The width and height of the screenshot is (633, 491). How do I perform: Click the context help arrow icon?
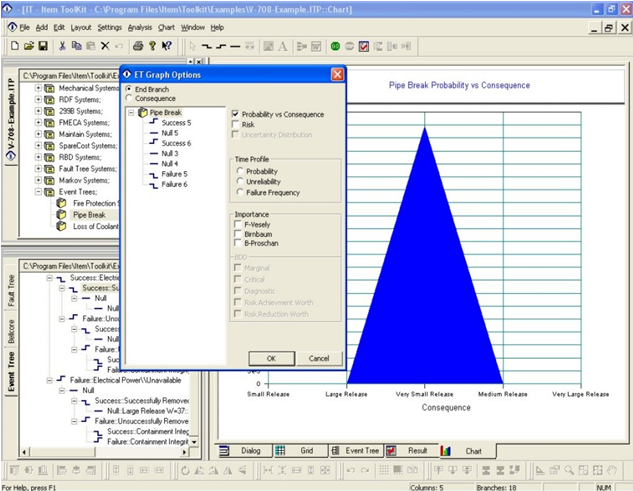pos(167,46)
